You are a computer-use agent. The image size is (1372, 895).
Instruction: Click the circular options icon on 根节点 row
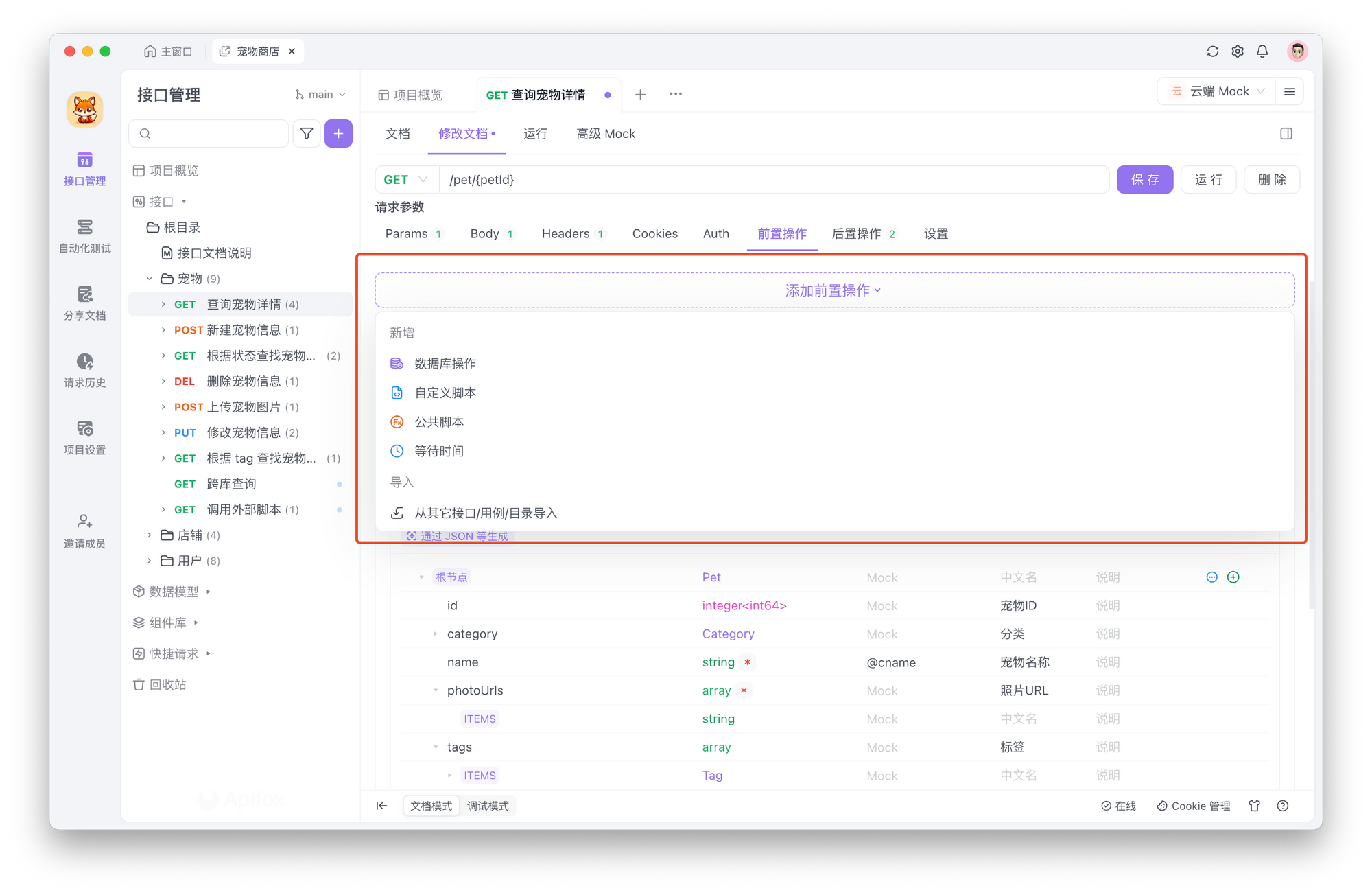(1212, 577)
